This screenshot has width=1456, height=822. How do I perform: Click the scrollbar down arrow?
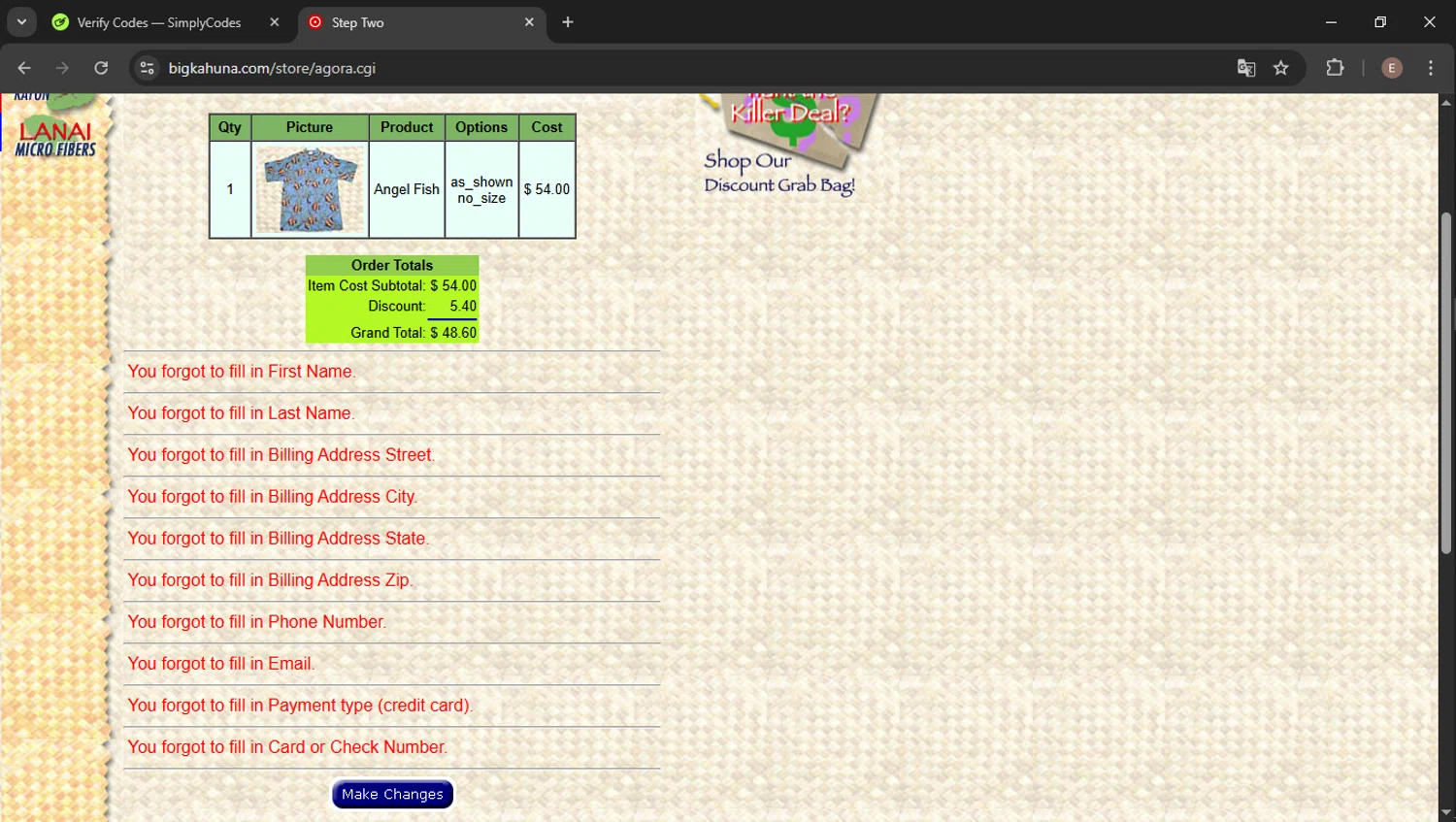1446,812
